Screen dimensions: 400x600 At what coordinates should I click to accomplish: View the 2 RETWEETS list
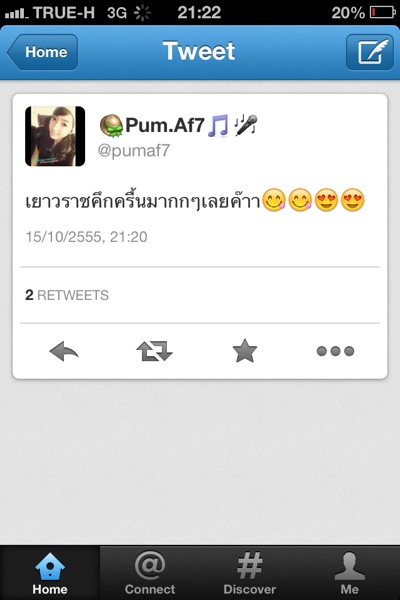point(67,295)
